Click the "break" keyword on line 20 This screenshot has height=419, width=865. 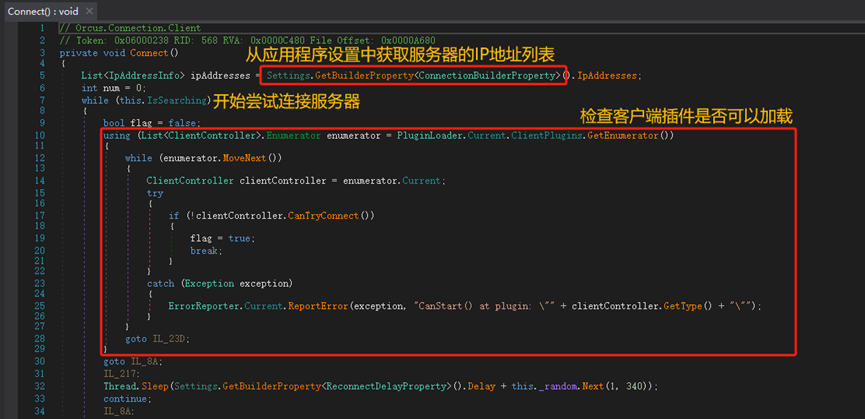tap(204, 250)
